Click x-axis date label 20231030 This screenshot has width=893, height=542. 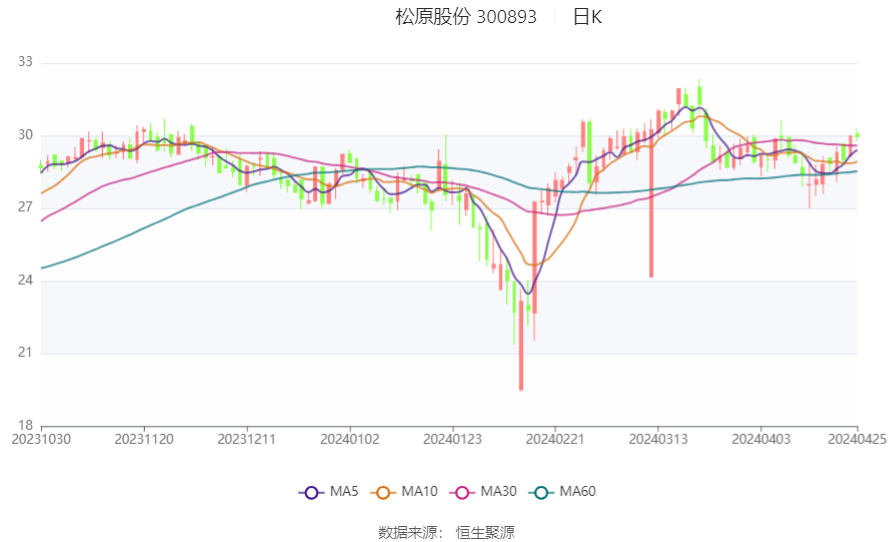(41, 440)
